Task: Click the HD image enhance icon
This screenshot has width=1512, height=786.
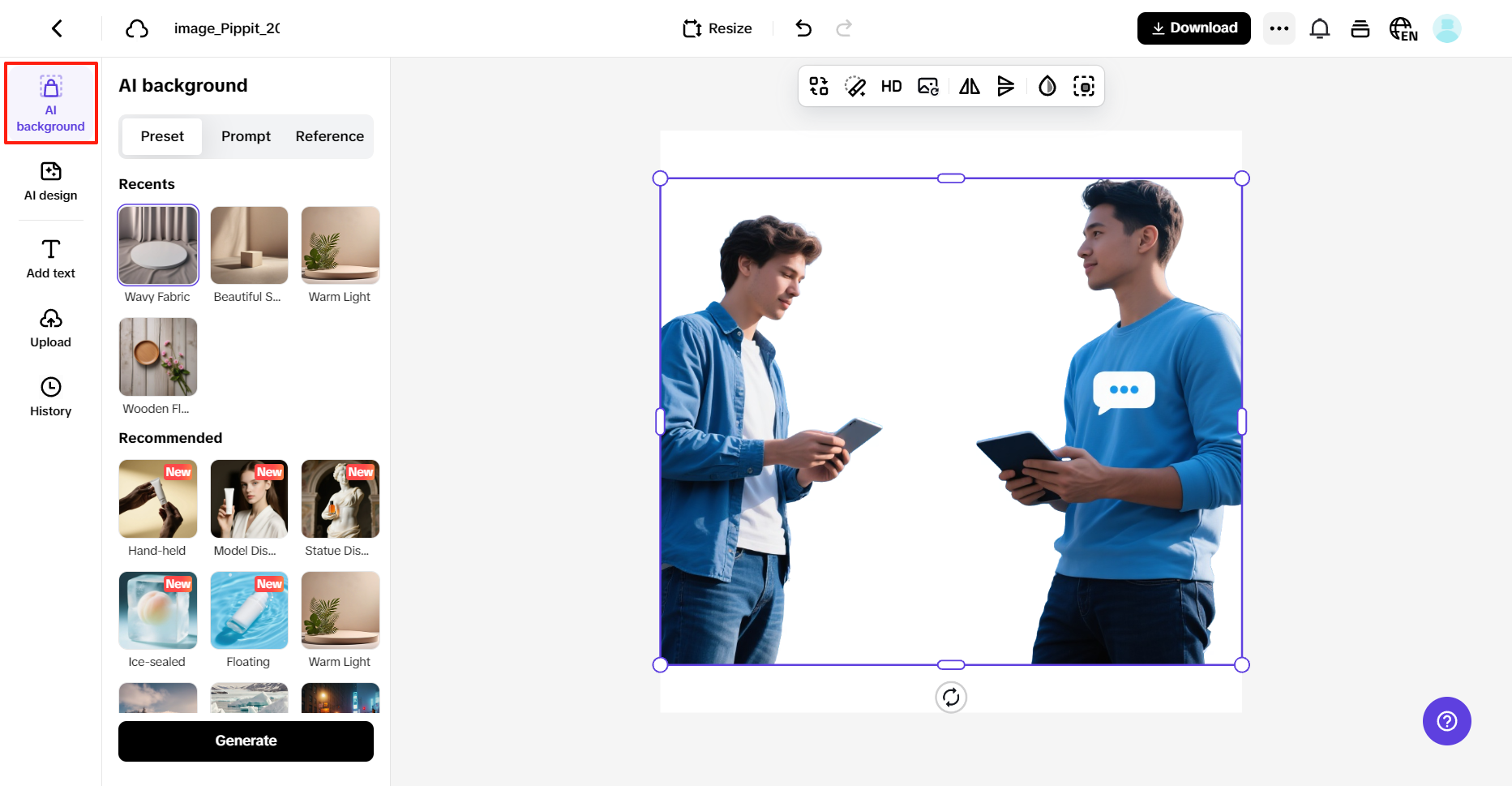Action: point(891,86)
